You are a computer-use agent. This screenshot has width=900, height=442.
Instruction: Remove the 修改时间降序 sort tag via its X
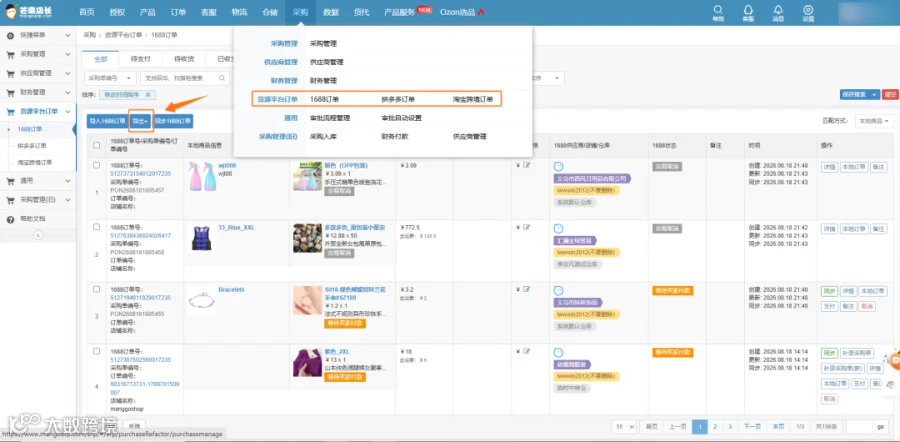click(148, 95)
